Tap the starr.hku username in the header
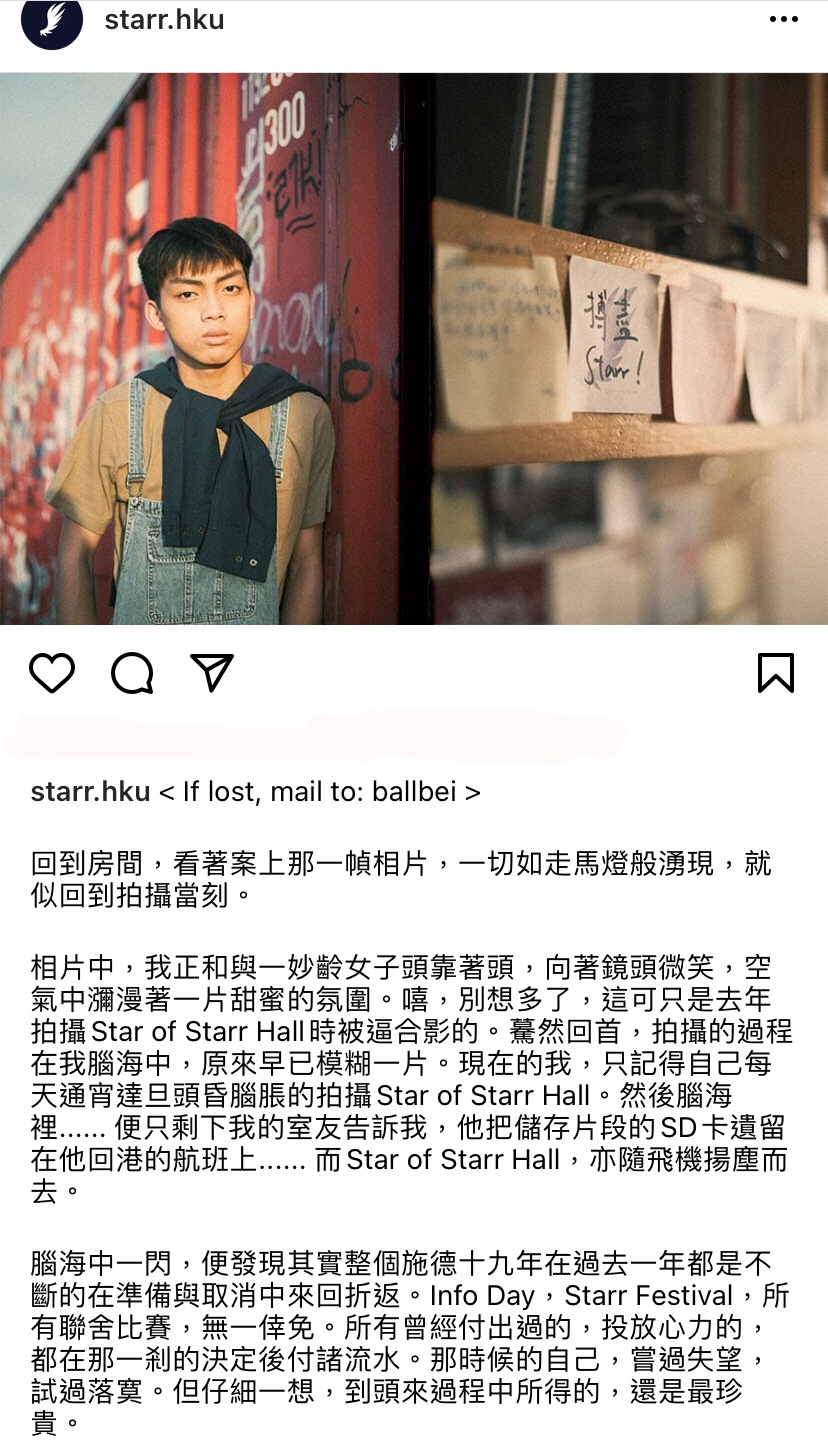This screenshot has height=1440, width=828. 164,19
